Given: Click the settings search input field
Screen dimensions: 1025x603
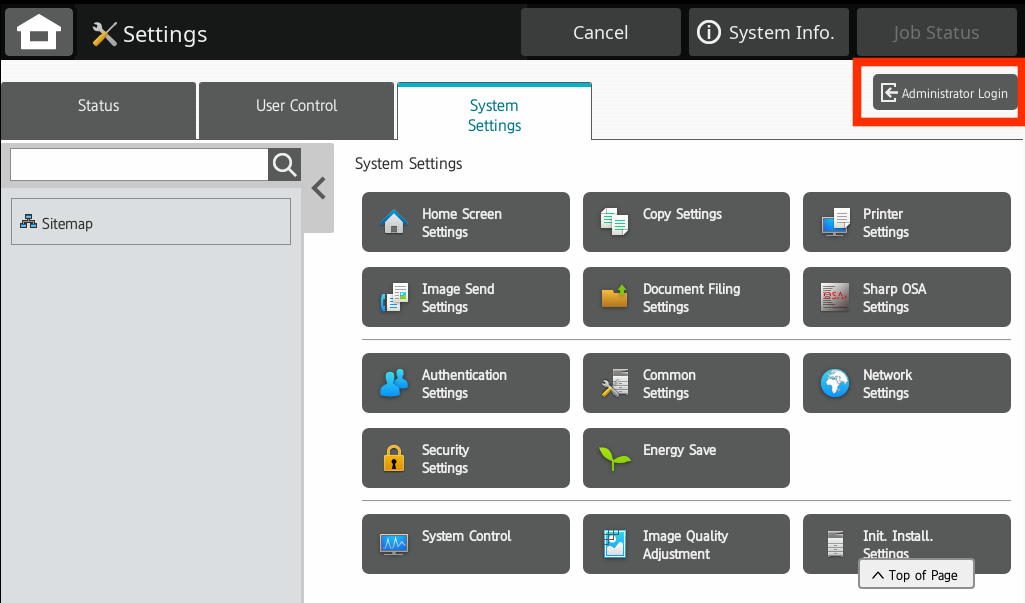Looking at the screenshot, I should pos(139,164).
